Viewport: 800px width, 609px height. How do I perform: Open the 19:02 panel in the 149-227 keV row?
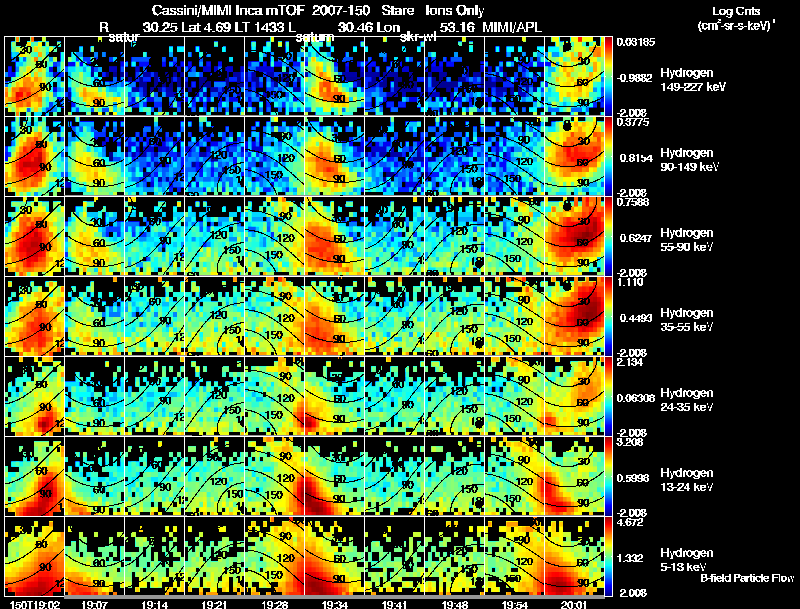tap(35, 76)
